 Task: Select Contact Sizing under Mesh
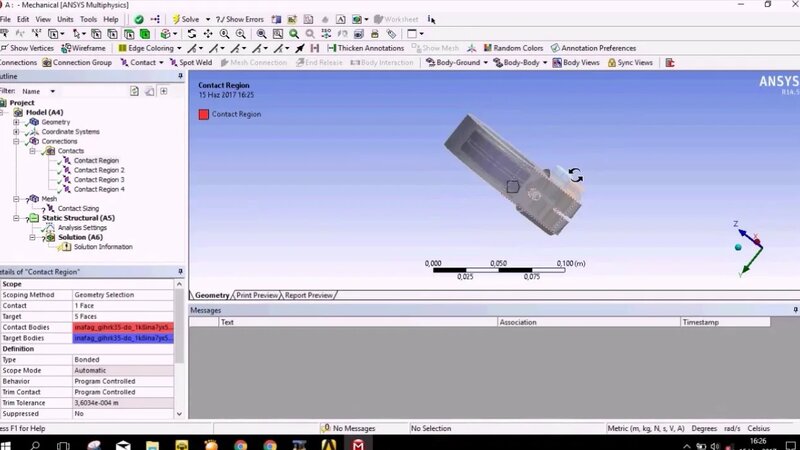pyautogui.click(x=78, y=208)
